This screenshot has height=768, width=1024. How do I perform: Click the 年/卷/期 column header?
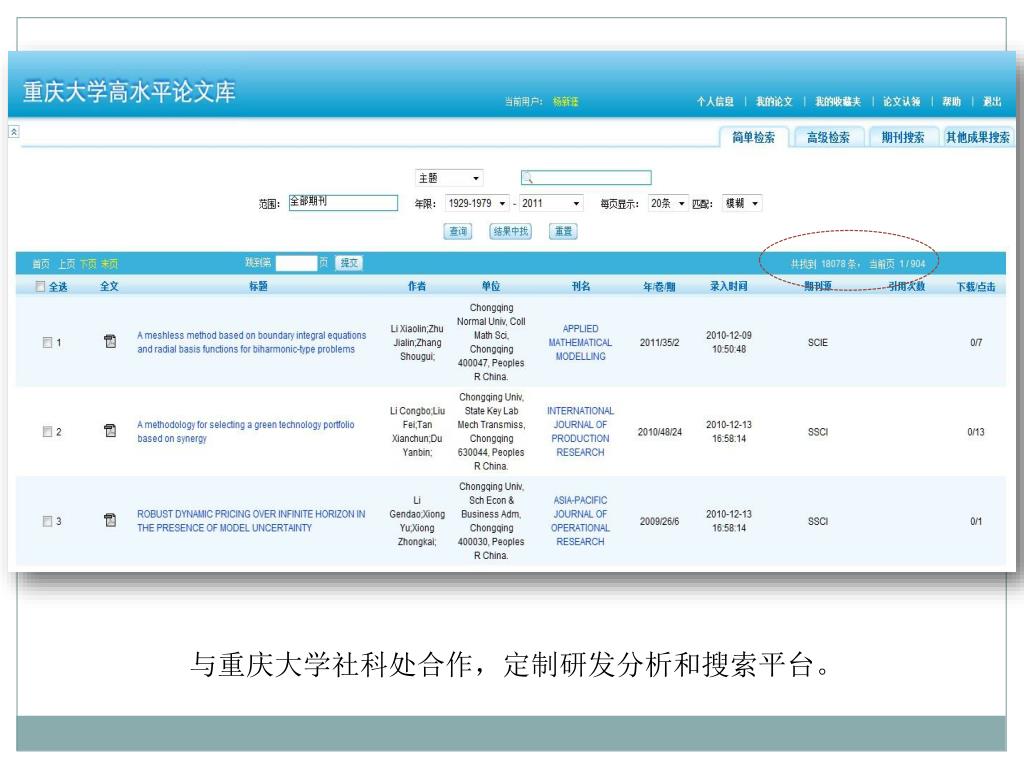(659, 286)
